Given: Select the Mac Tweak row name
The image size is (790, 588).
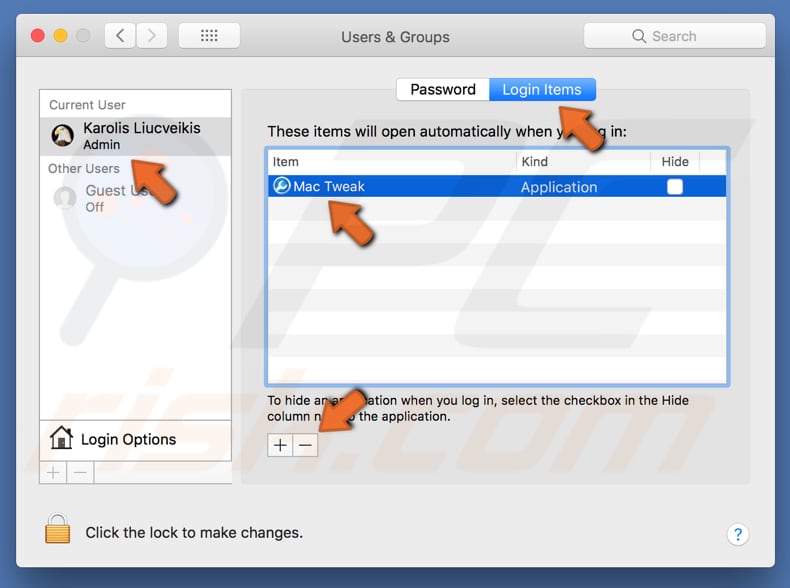Looking at the screenshot, I should 329,187.
